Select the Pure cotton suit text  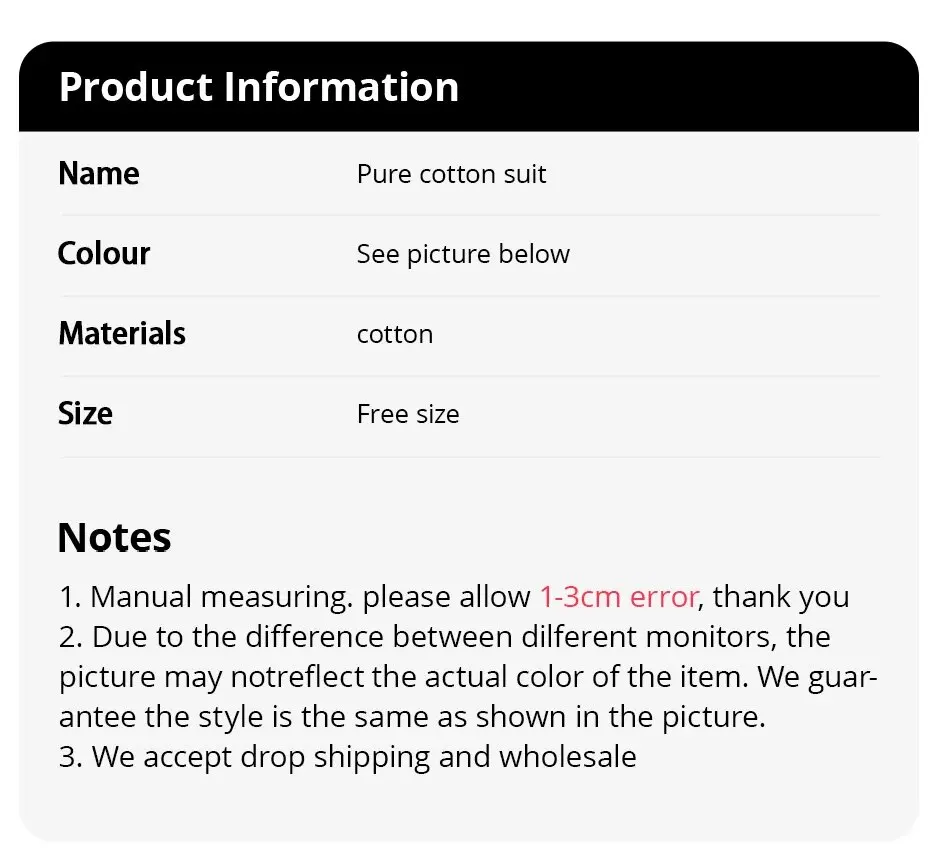[451, 174]
